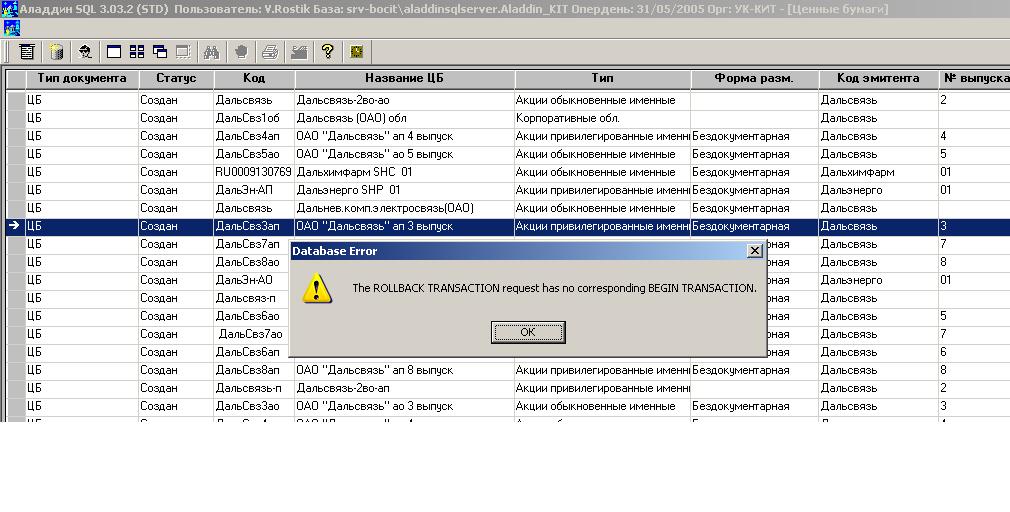Click the 'ДальСвз8ап' code cell

point(254,371)
